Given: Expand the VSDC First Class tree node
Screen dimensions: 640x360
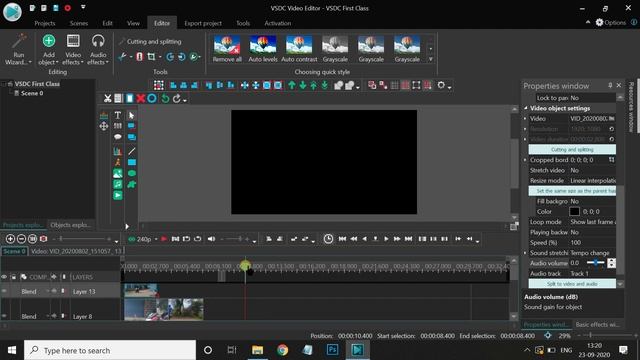Looking at the screenshot, I should (x=4, y=84).
